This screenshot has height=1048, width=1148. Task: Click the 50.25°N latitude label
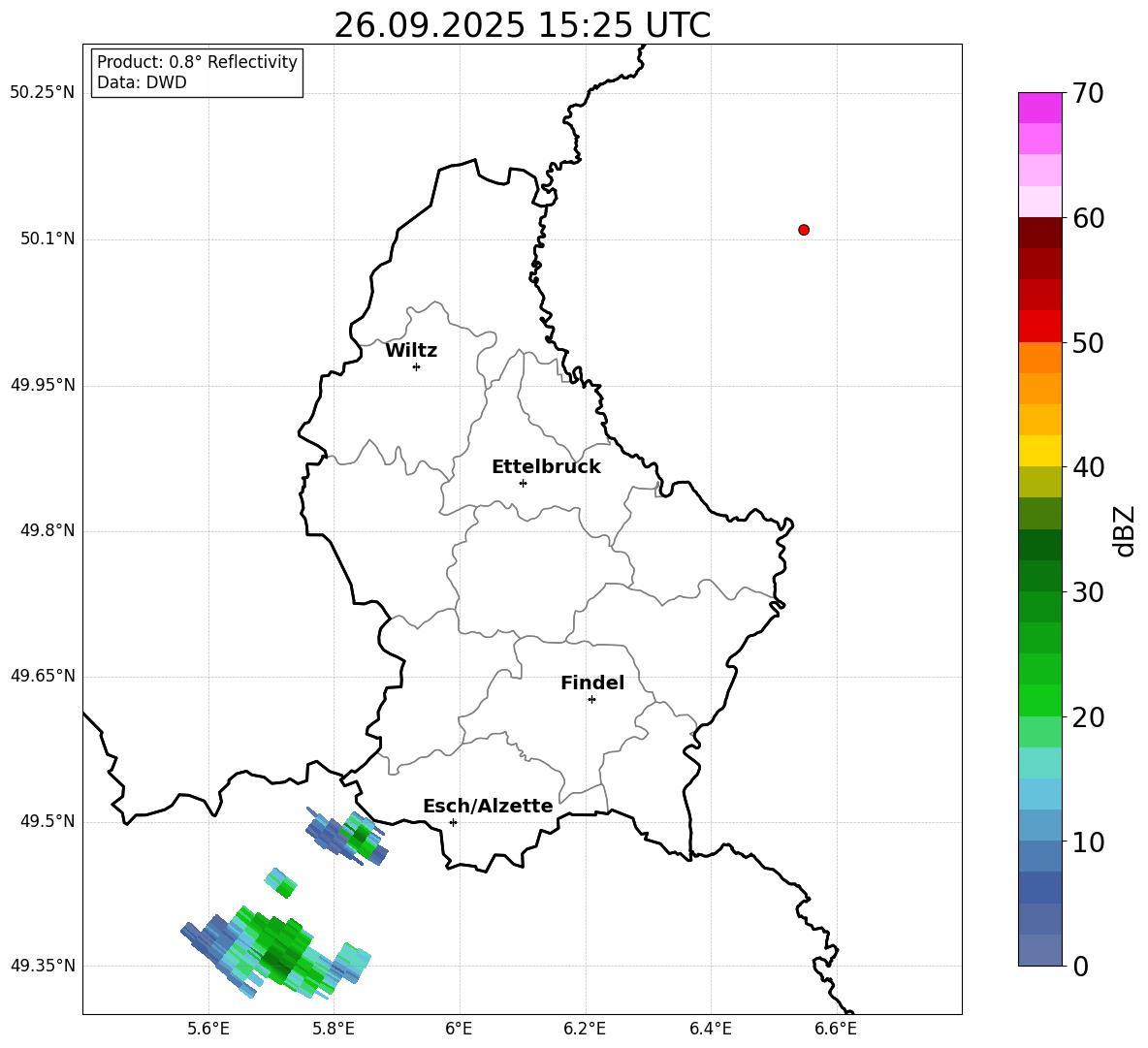pos(43,93)
